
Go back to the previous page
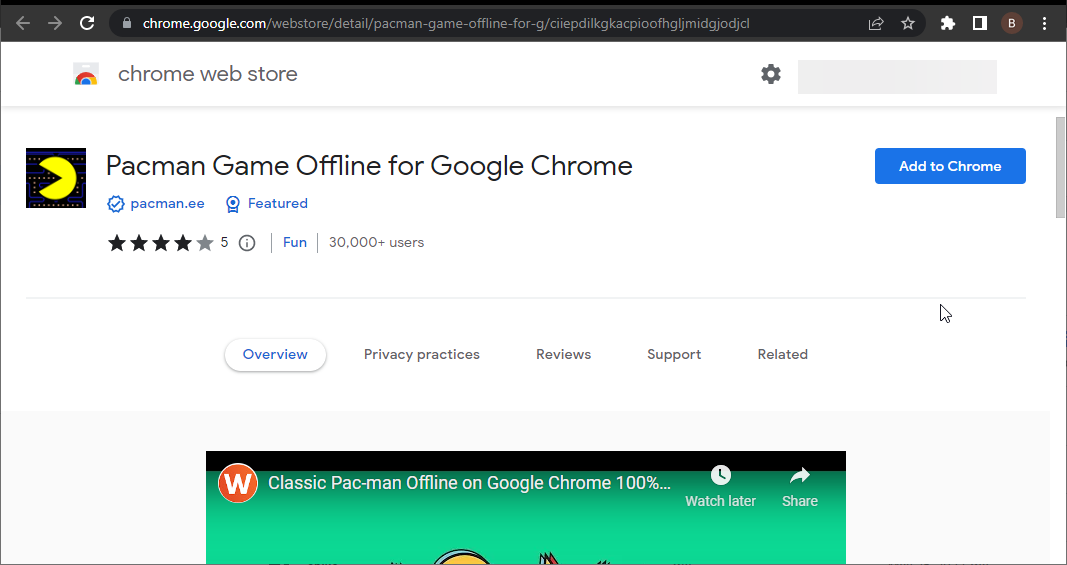(x=23, y=23)
